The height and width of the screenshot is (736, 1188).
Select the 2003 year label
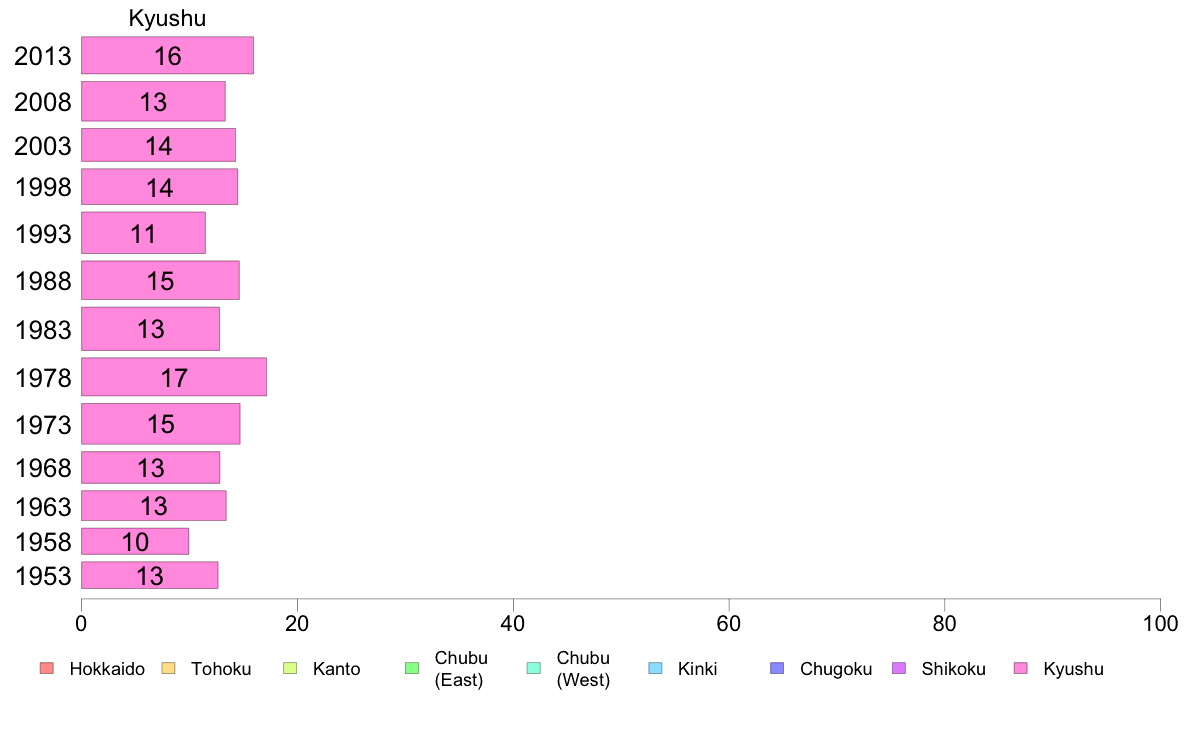click(x=43, y=146)
